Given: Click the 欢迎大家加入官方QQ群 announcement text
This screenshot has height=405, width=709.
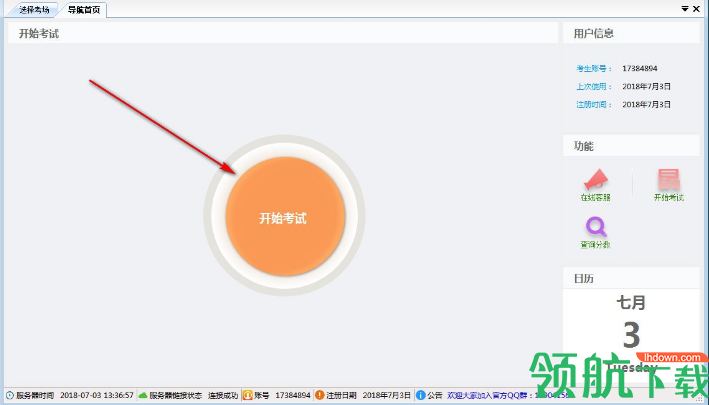Looking at the screenshot, I should coord(487,395).
